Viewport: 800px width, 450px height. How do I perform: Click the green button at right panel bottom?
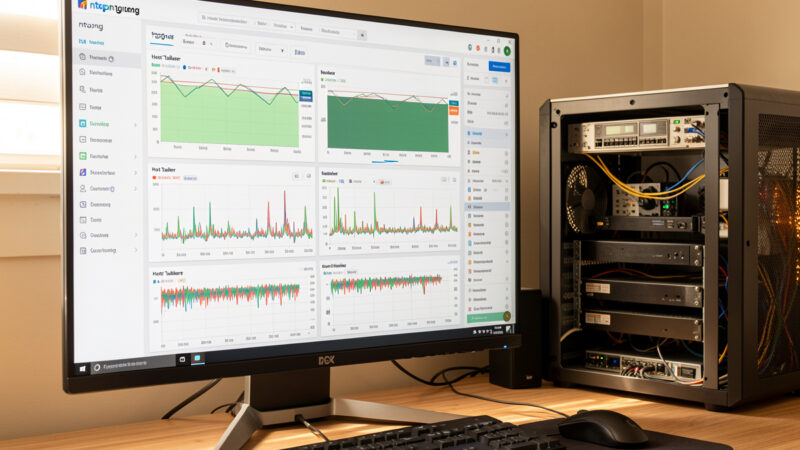[485, 317]
